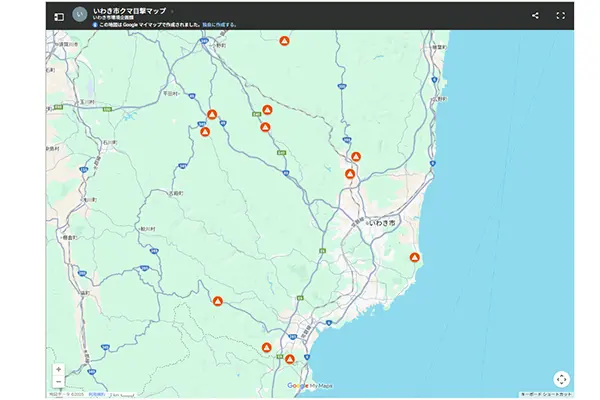Click the map owner avatar icon

[80, 15]
